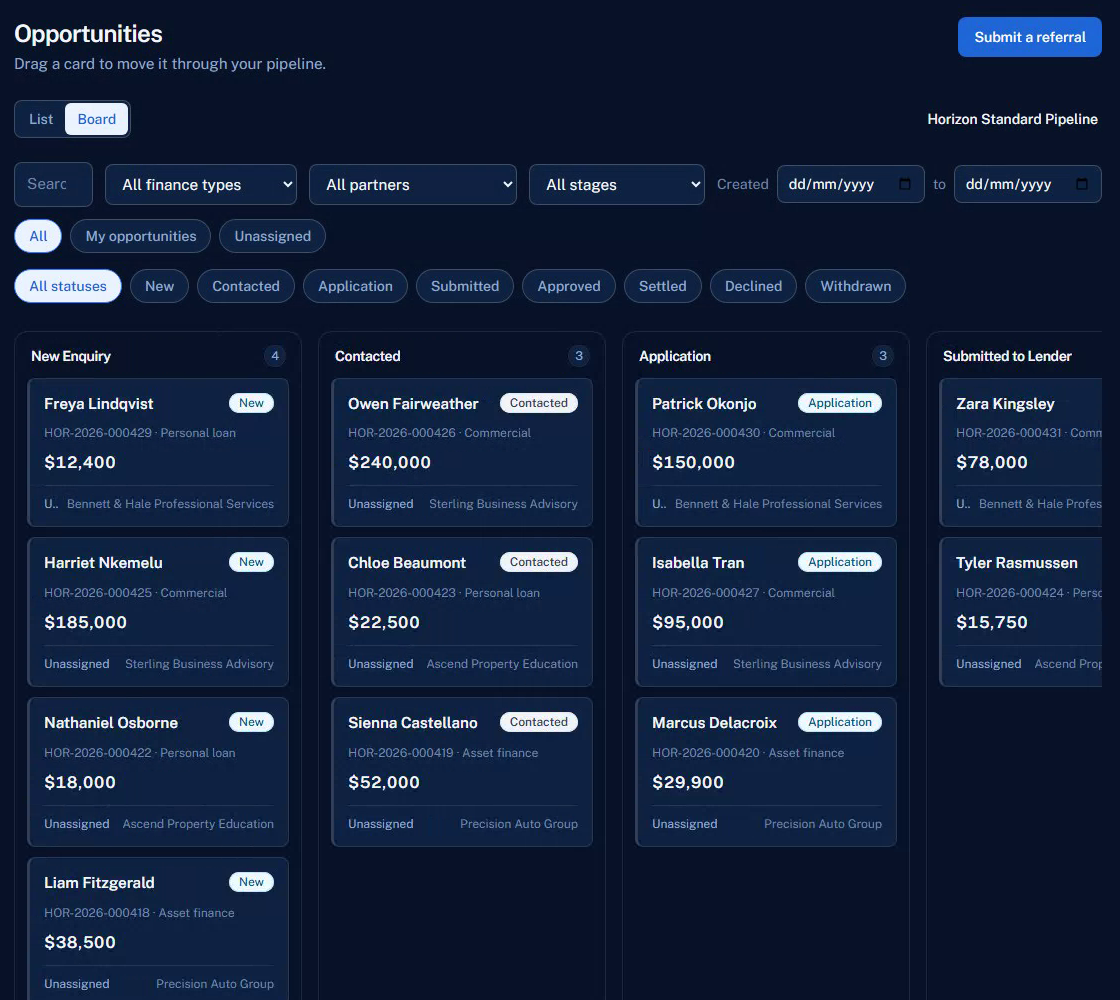Show all opportunities with All pill
Screen dimensions: 1120x1000
click(38, 236)
